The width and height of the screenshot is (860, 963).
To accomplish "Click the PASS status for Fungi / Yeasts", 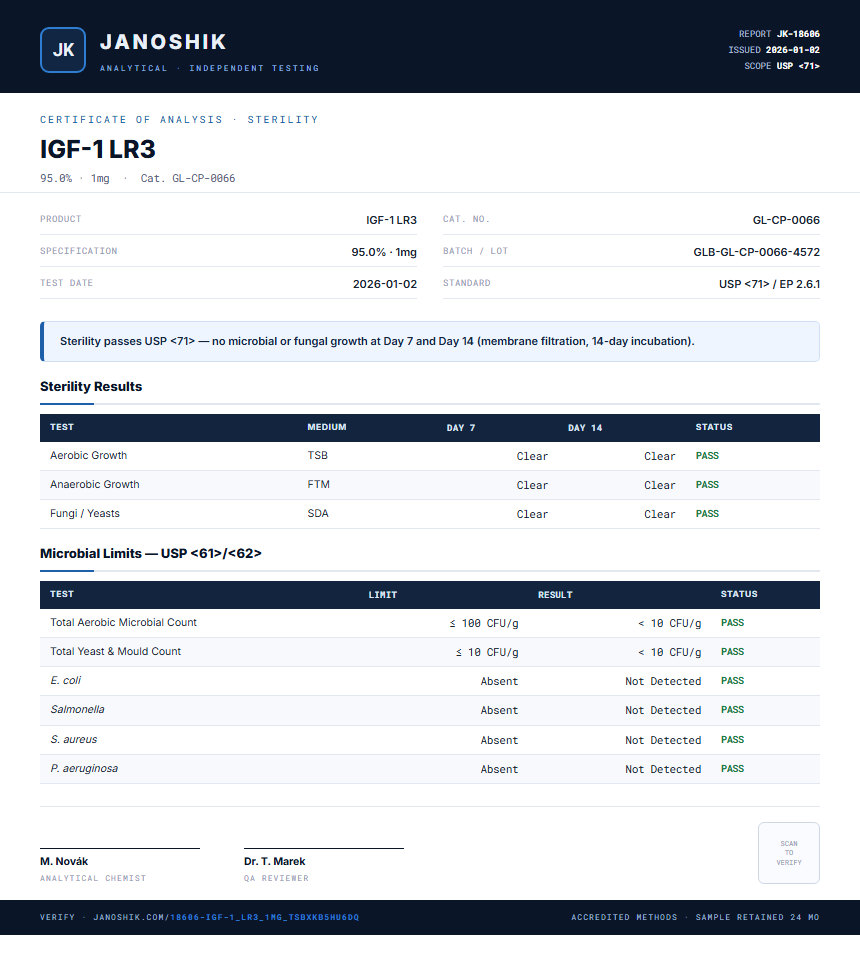I will click(707, 513).
